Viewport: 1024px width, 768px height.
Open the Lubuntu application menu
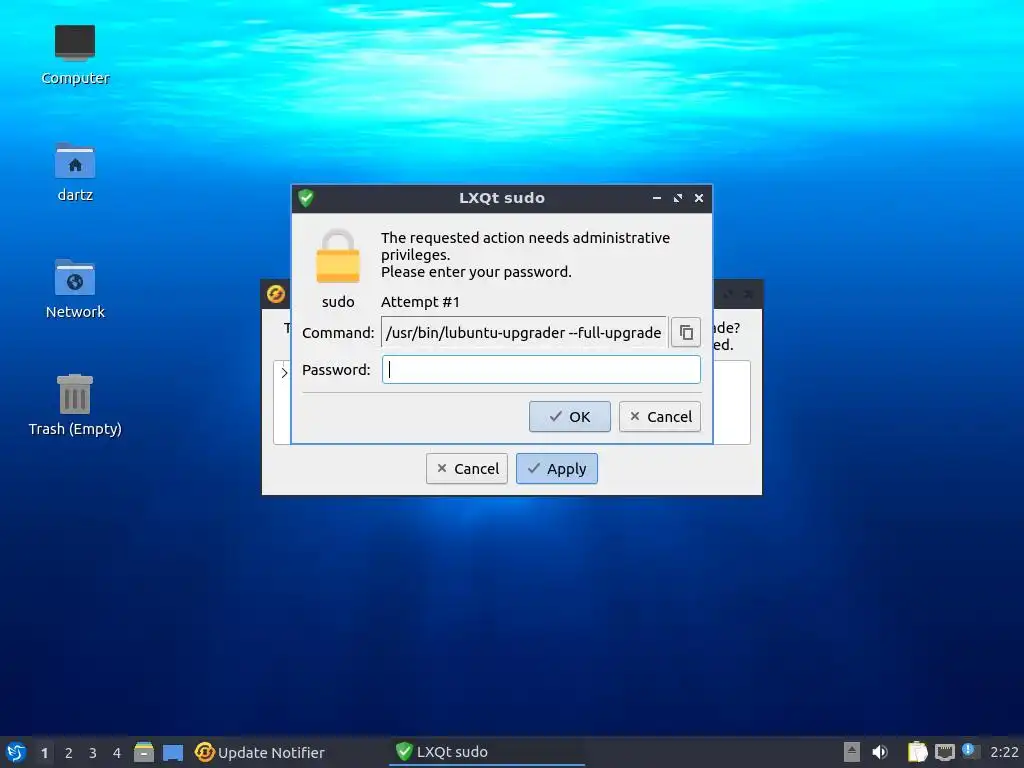point(16,752)
